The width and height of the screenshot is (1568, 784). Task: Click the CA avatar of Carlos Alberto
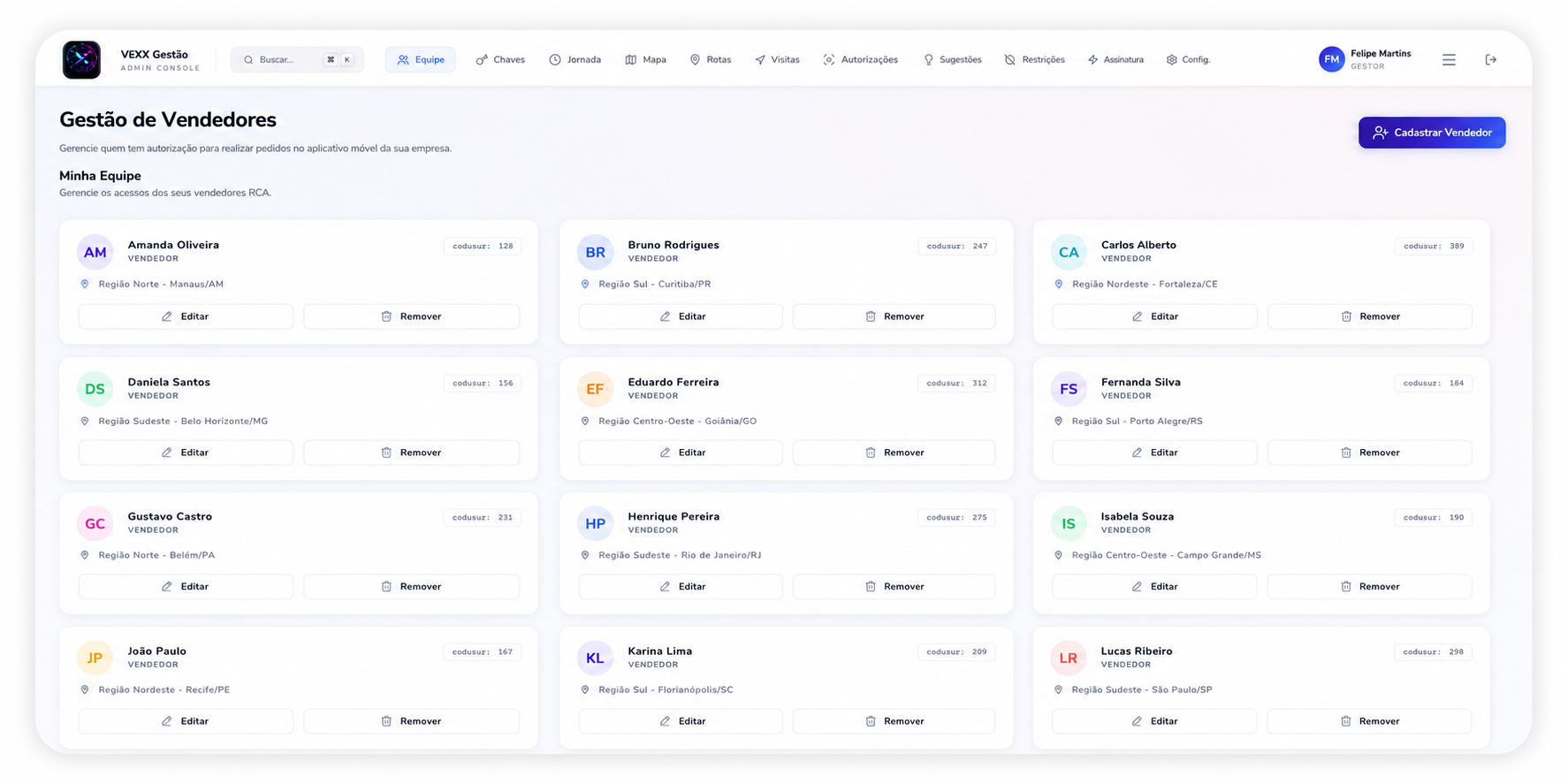point(1069,252)
